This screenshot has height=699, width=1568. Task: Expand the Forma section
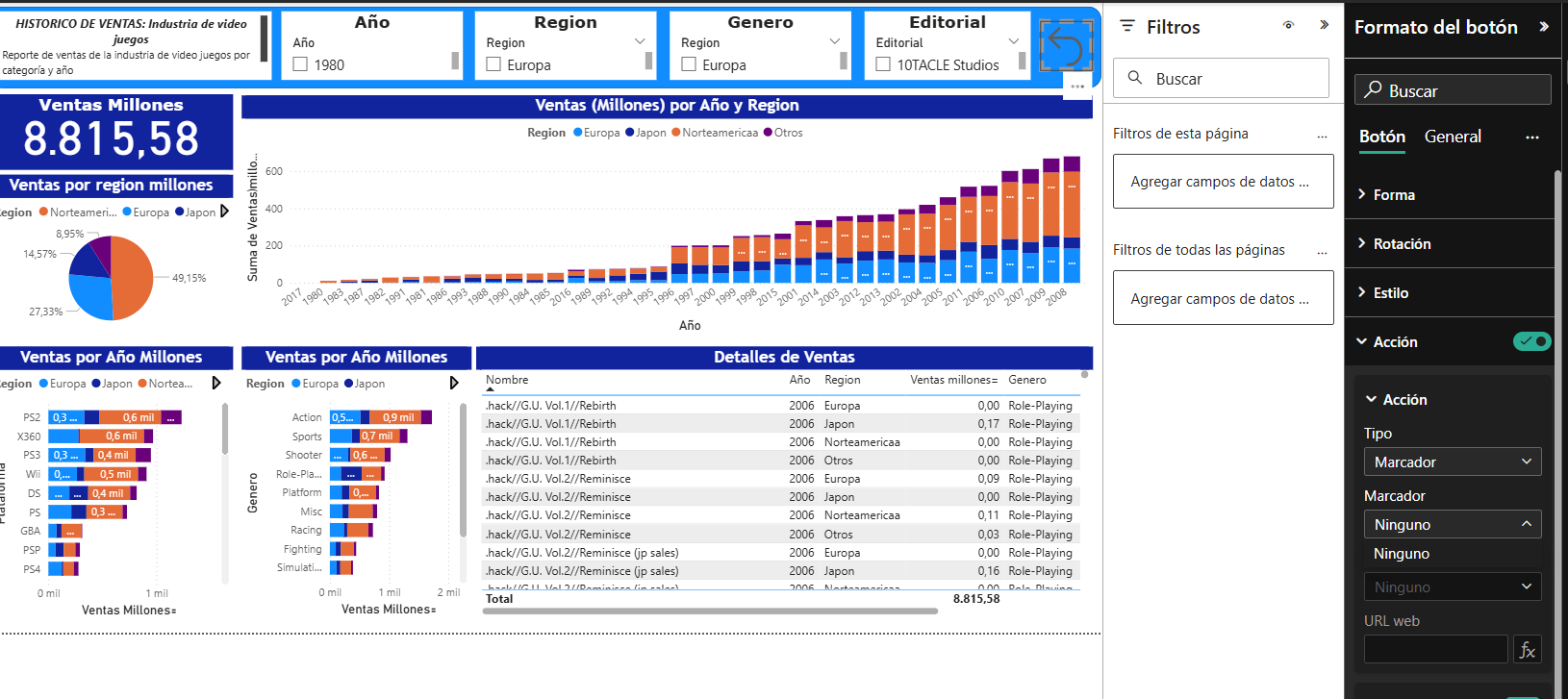[1394, 195]
